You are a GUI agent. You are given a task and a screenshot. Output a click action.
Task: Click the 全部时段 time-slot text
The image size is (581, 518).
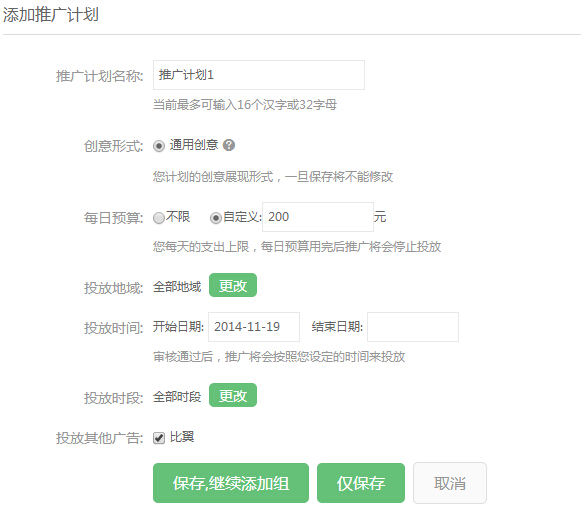point(177,397)
